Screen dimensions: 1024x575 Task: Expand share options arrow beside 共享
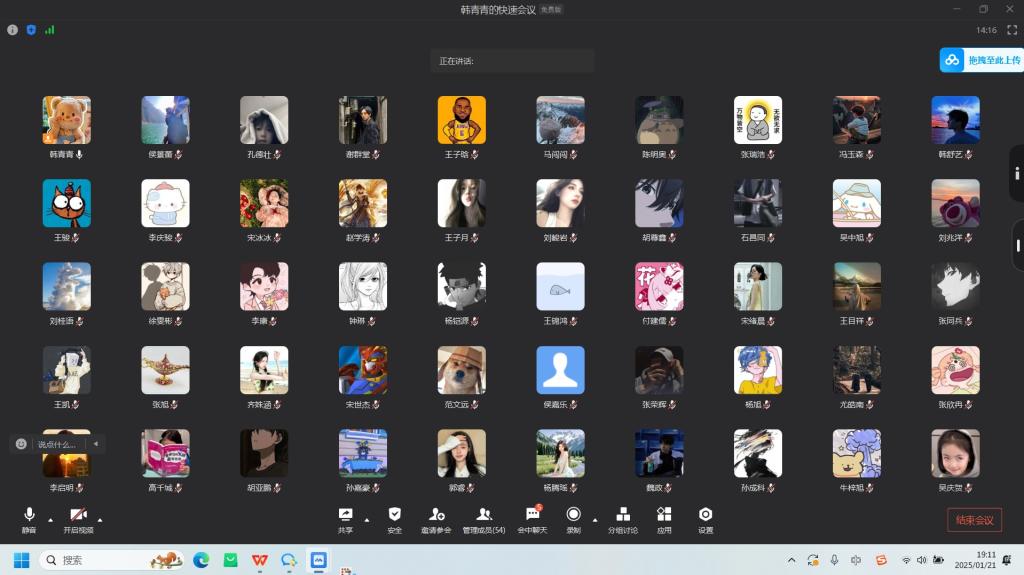(x=366, y=520)
